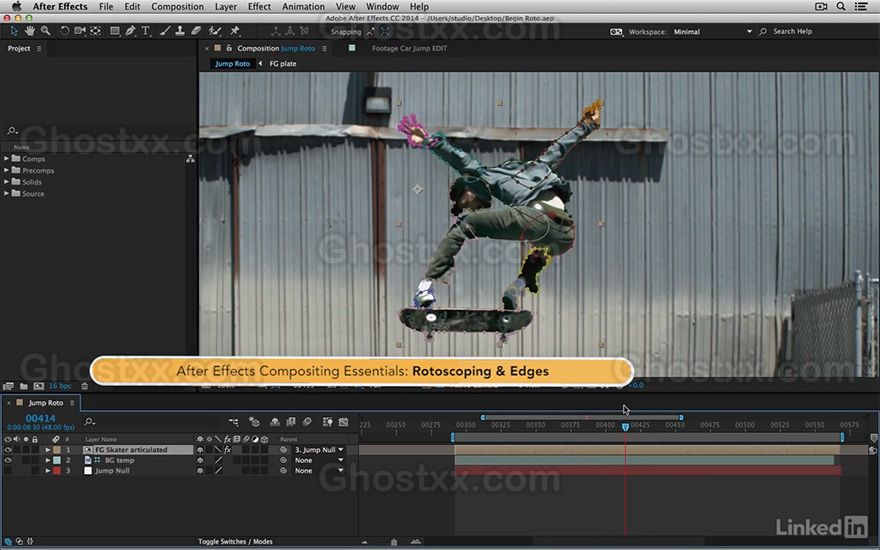The height and width of the screenshot is (550, 880).
Task: Click the Motion Blur timeline icon
Action: pos(307,421)
